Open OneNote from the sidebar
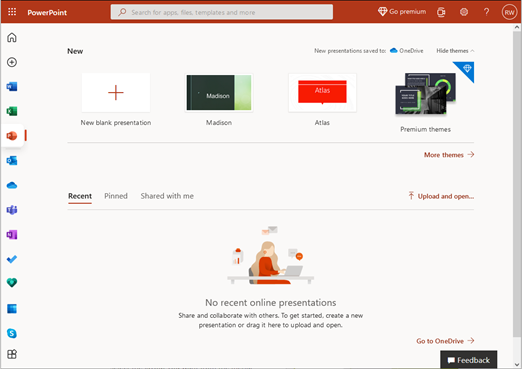Viewport: 522px width, 369px height. pos(12,235)
